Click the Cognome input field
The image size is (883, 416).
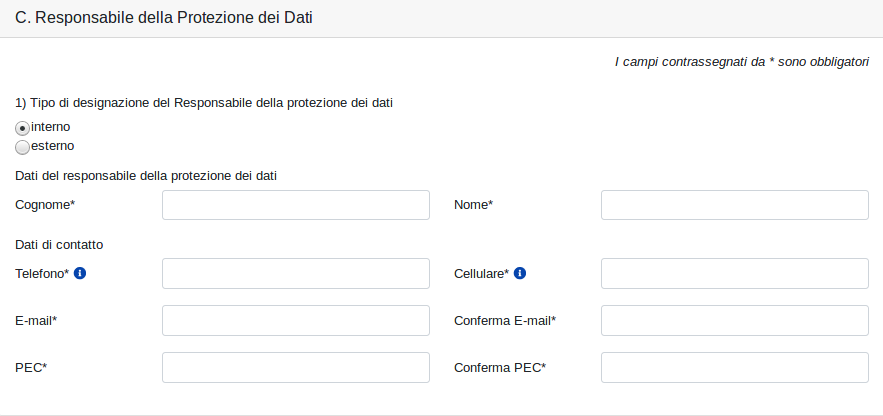pyautogui.click(x=295, y=205)
